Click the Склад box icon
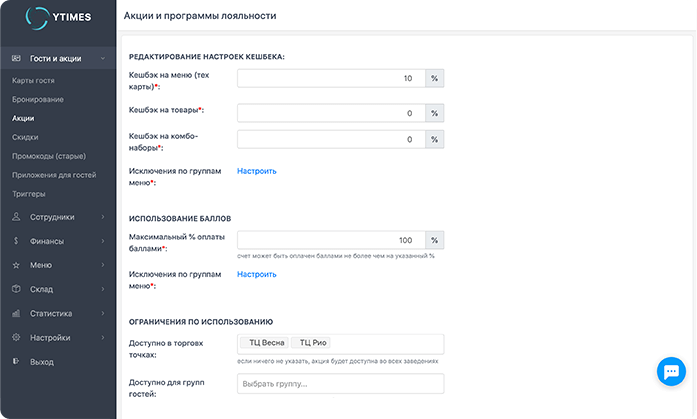 [x=17, y=289]
